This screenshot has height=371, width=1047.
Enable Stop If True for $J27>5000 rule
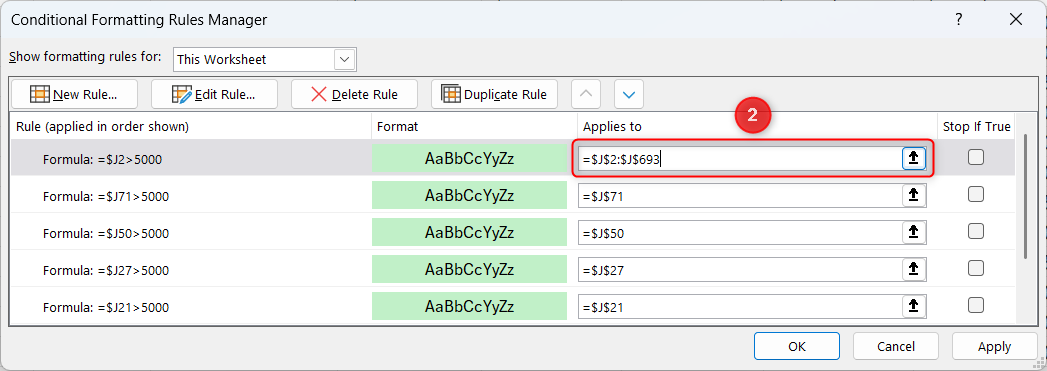coord(976,268)
